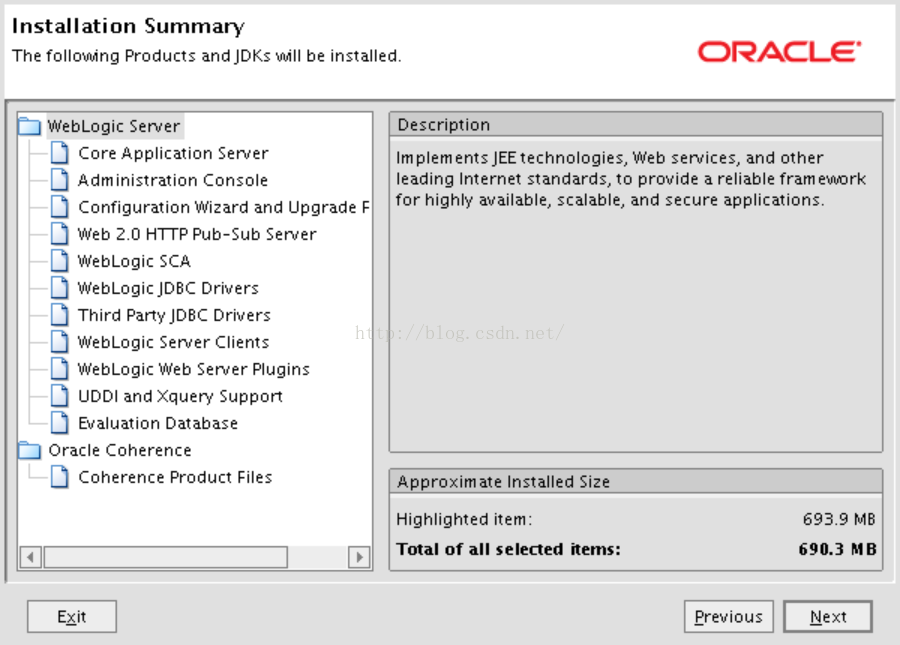This screenshot has width=900, height=645.
Task: Click the JEE technologies description text
Action: tap(631, 178)
